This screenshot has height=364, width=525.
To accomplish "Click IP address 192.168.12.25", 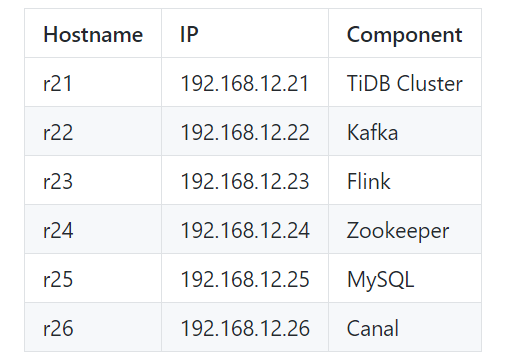I will [x=245, y=278].
